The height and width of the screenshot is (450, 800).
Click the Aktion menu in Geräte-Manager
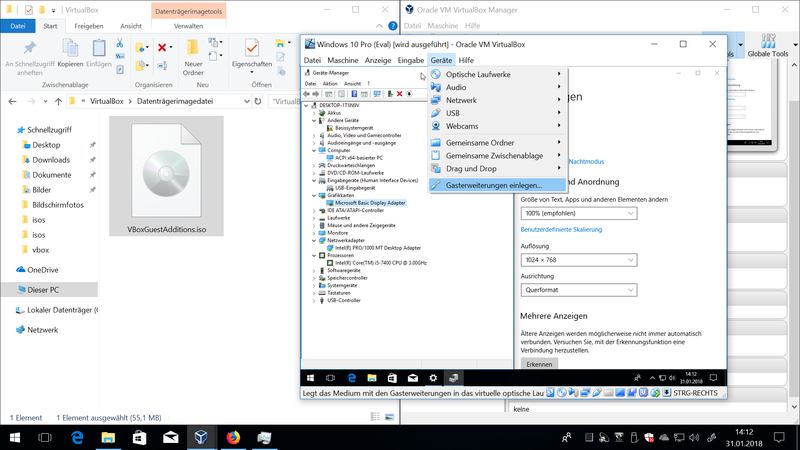point(330,84)
